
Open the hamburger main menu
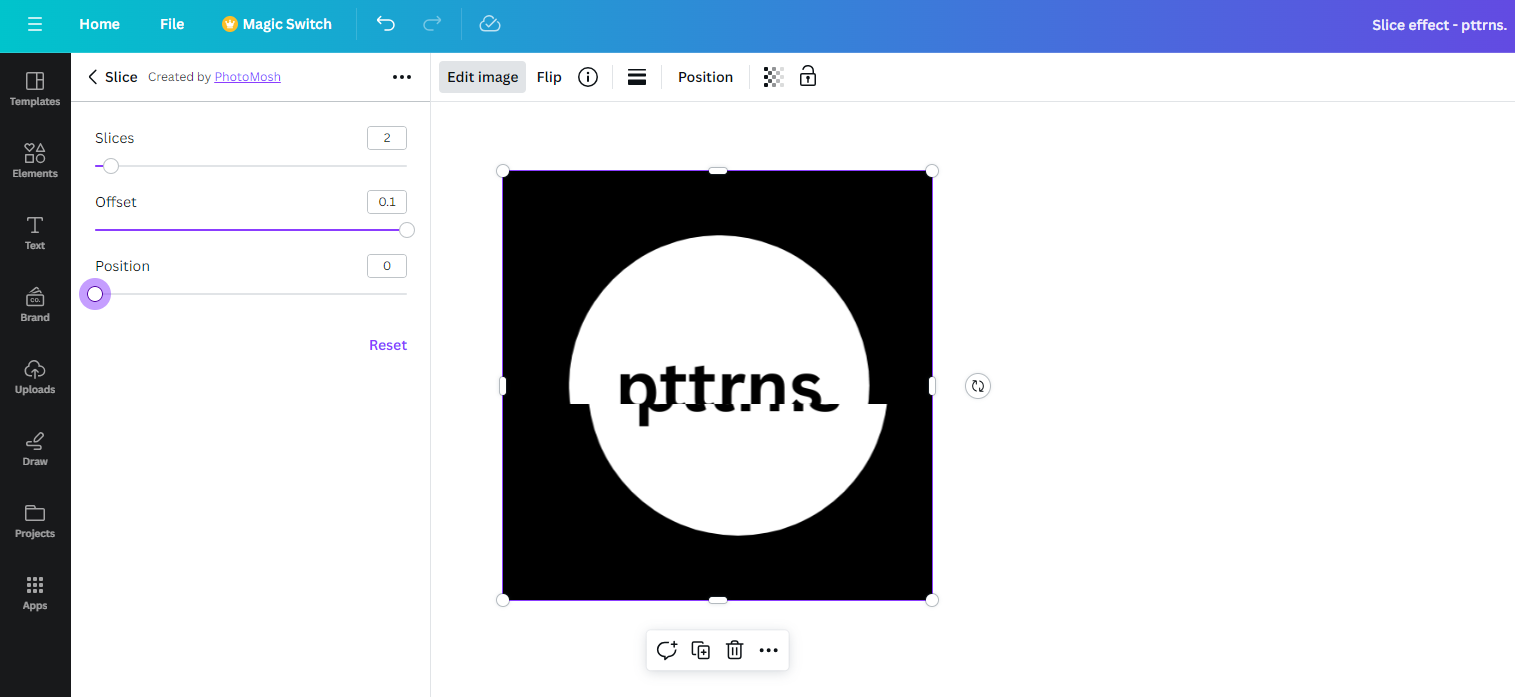coord(35,24)
